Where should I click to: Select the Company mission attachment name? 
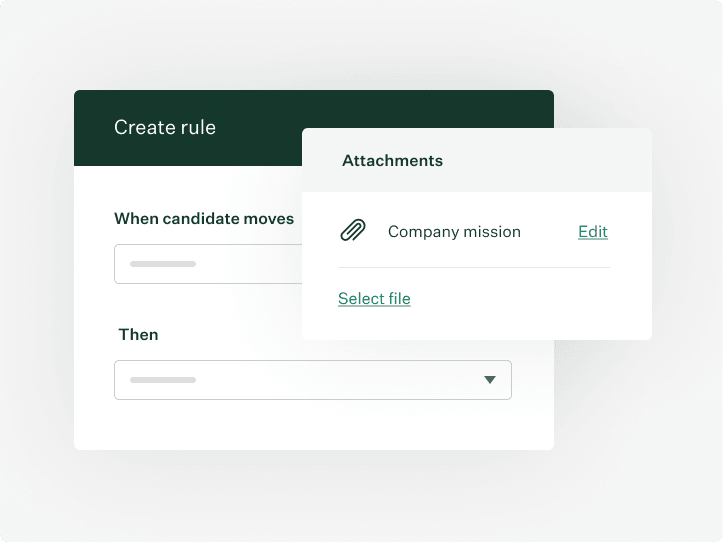454,232
